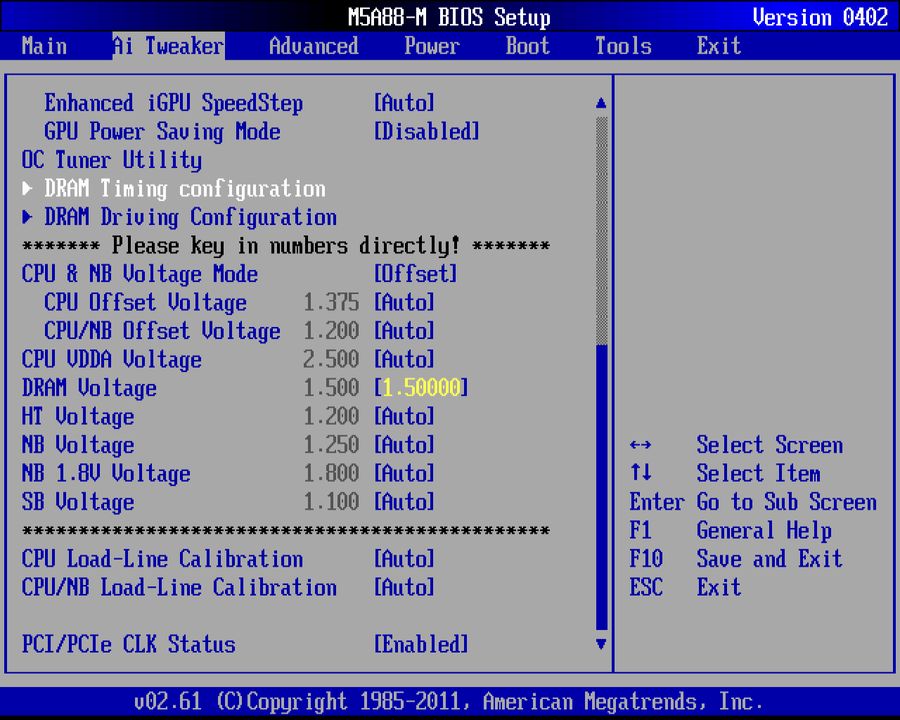Toggle PCI/PCIe CLK Status Enabled value

coord(421,644)
